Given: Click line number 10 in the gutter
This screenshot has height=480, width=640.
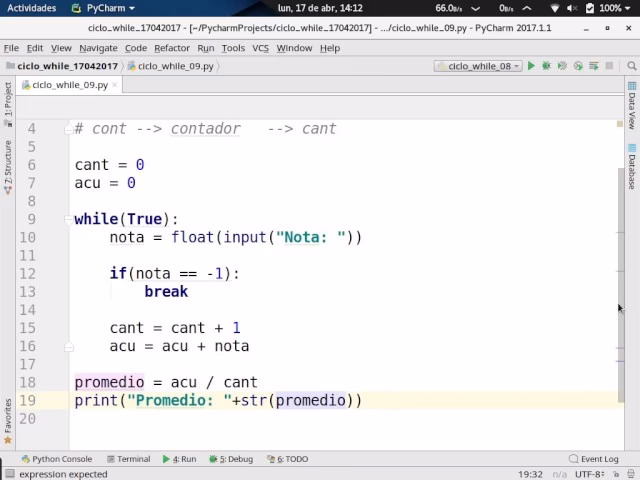Looking at the screenshot, I should coord(28,238).
